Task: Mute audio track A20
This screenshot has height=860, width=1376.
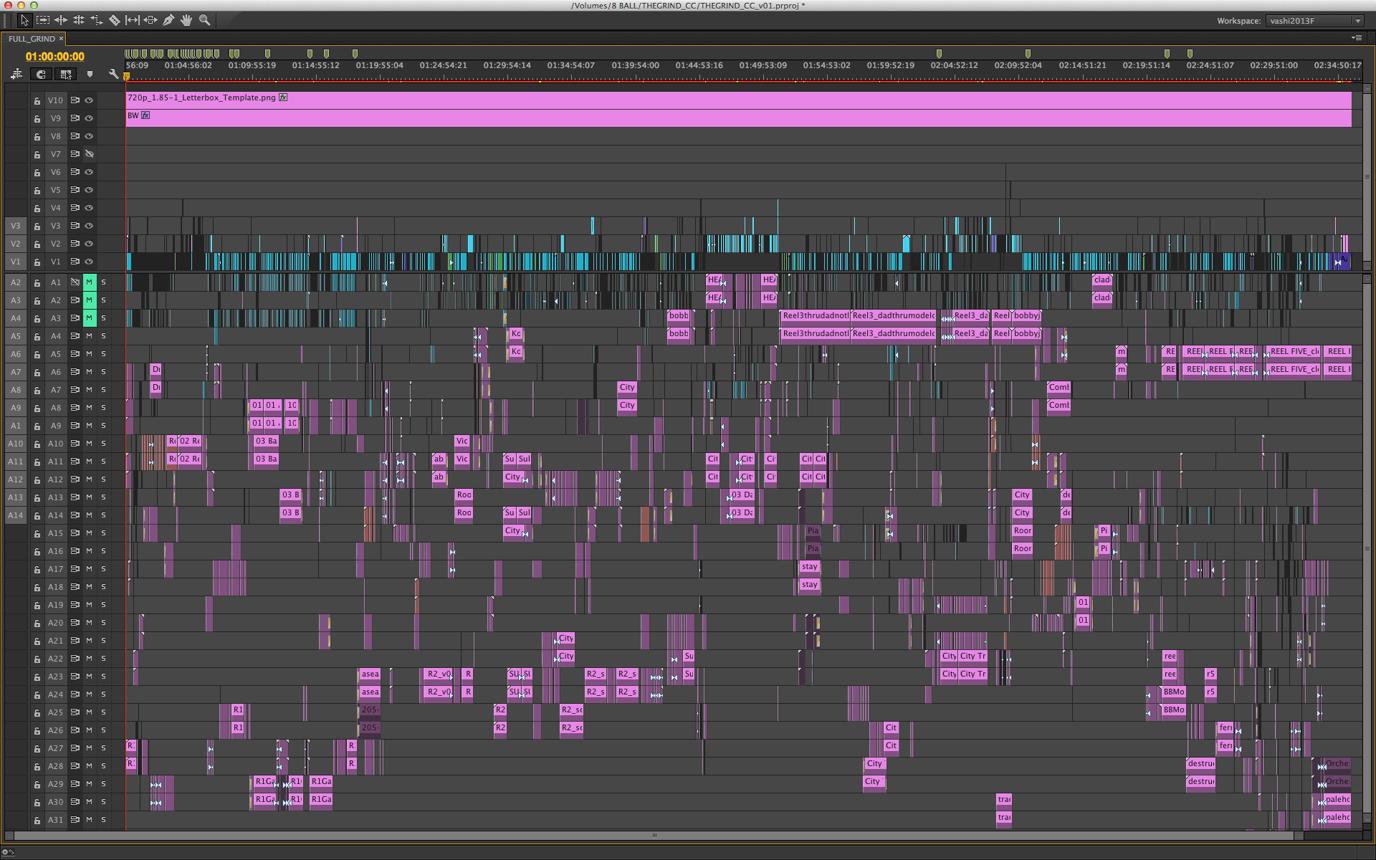Action: point(89,622)
